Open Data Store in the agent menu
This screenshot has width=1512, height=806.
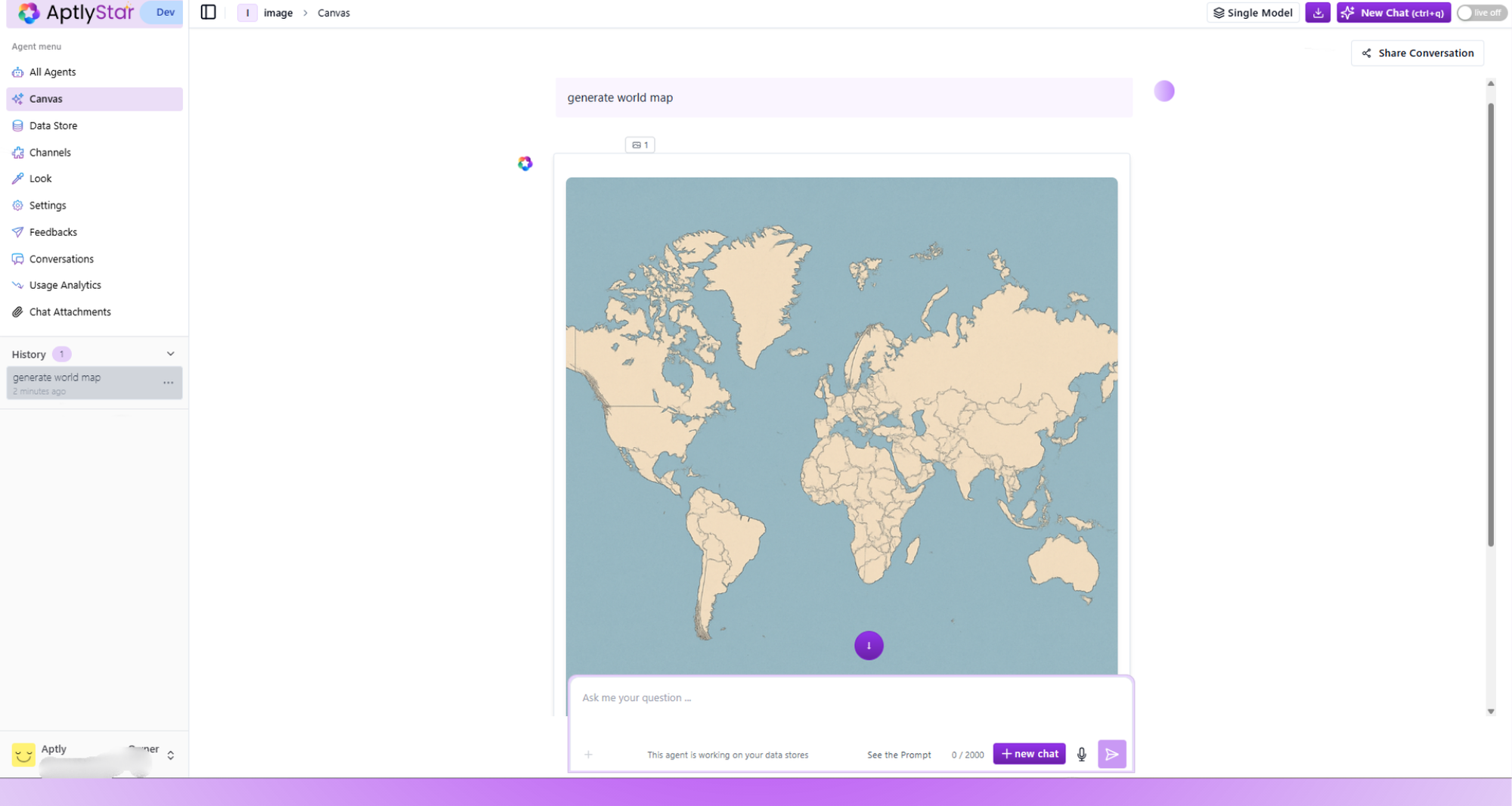(94, 126)
